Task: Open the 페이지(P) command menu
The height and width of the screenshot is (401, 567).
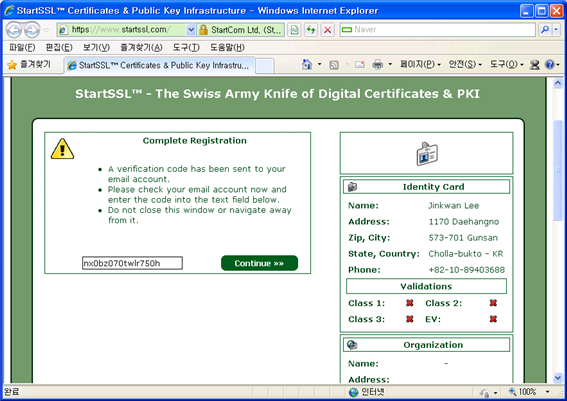Action: coord(420,65)
